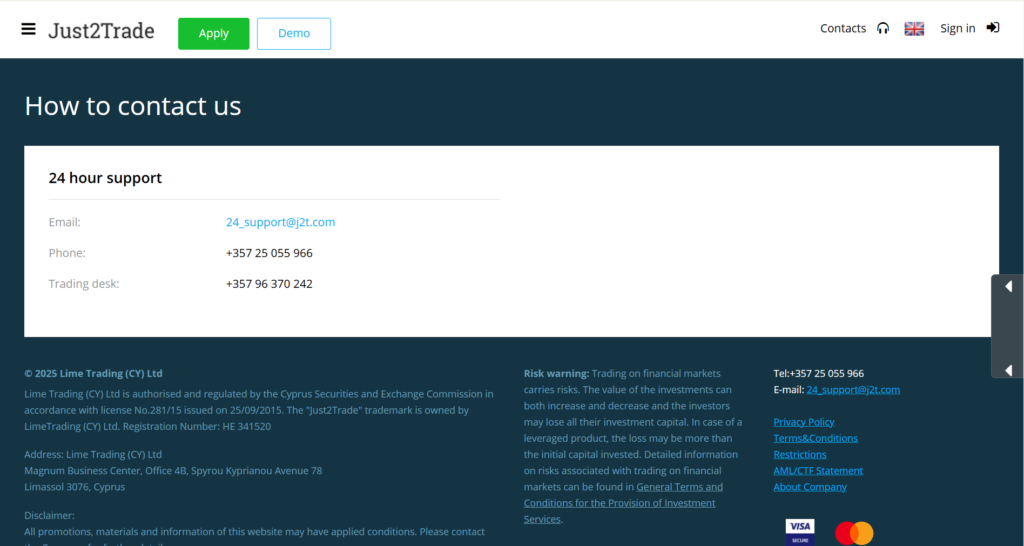Open the 24_support@j2t.com email link in support card
This screenshot has width=1024, height=546.
281,222
